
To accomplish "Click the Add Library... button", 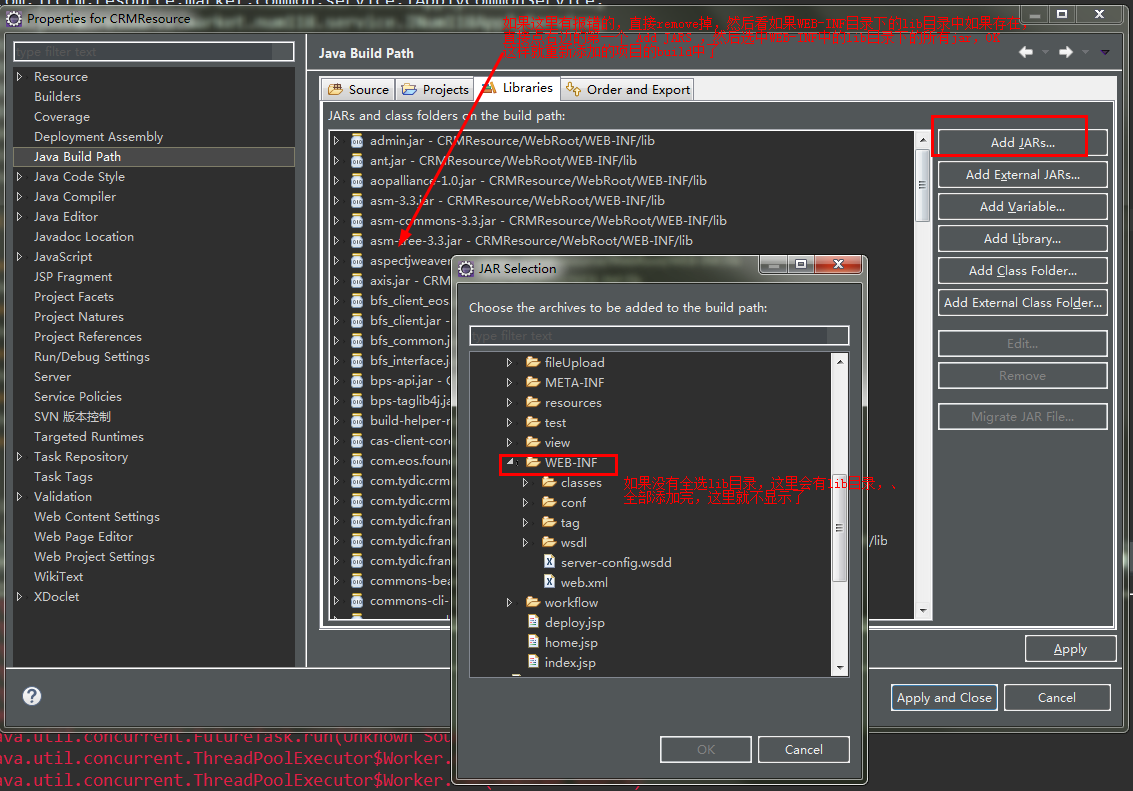I will tap(1022, 238).
